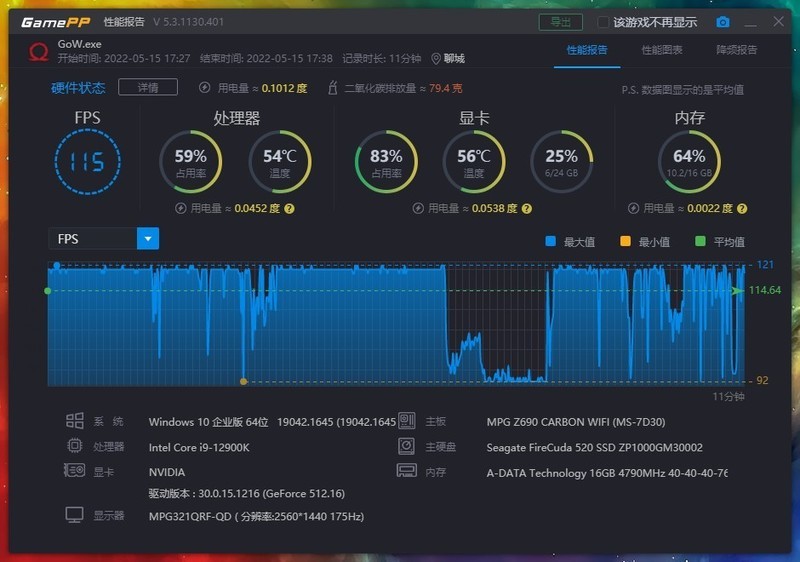Click the help icon after 0.0452 度
This screenshot has width=800, height=562.
tap(289, 209)
